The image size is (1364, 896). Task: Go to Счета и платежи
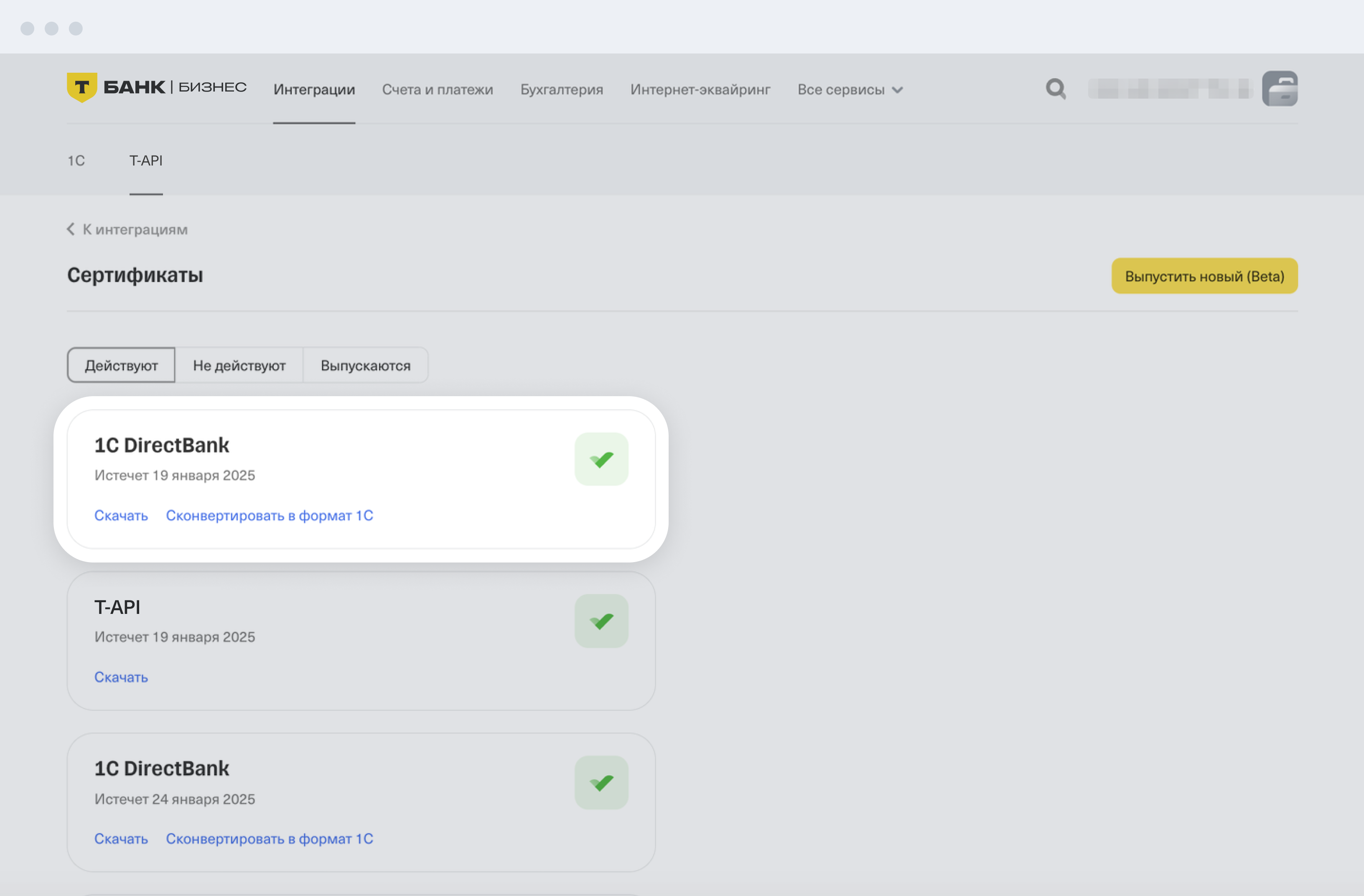click(x=437, y=89)
